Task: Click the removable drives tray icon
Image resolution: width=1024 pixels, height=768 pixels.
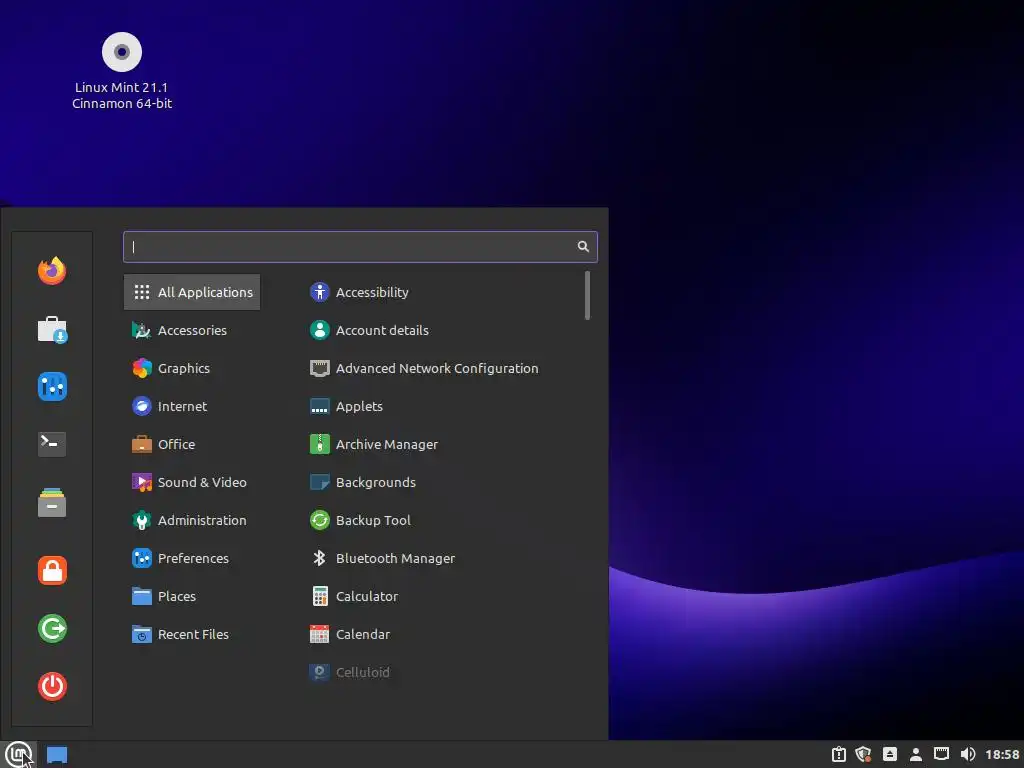Action: [889, 754]
